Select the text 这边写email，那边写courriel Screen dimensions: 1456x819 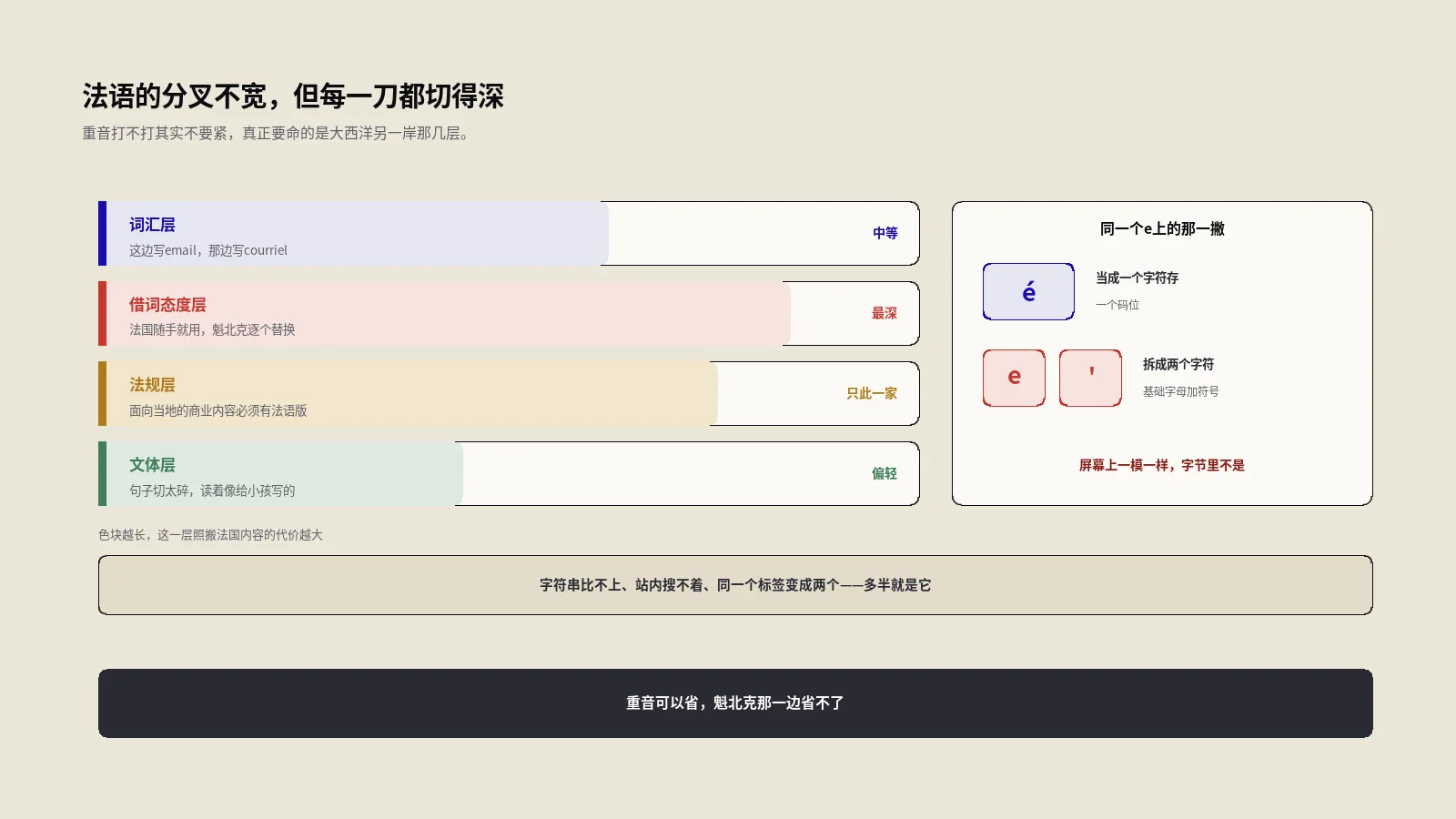pos(208,250)
